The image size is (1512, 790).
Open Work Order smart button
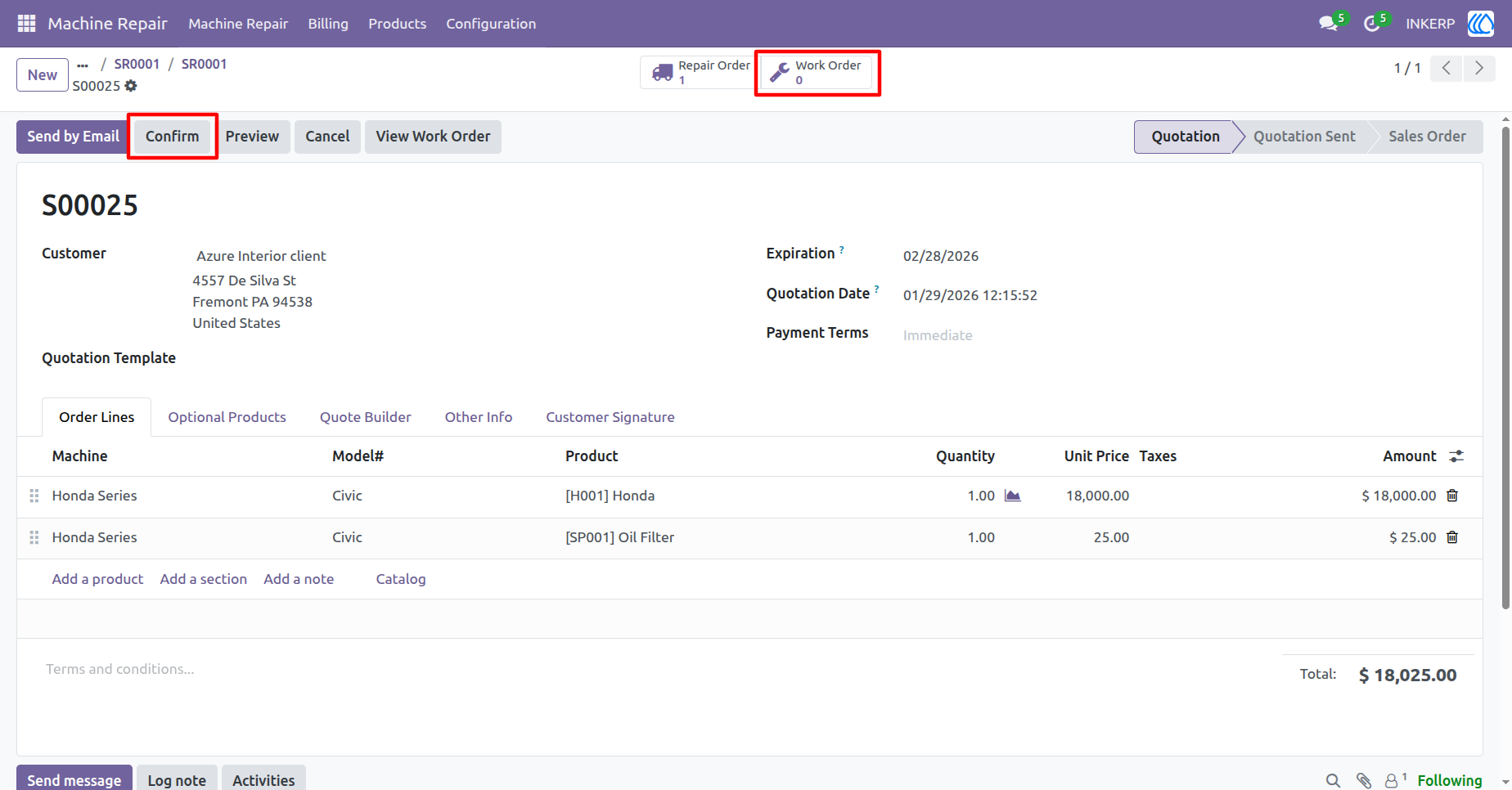(816, 72)
